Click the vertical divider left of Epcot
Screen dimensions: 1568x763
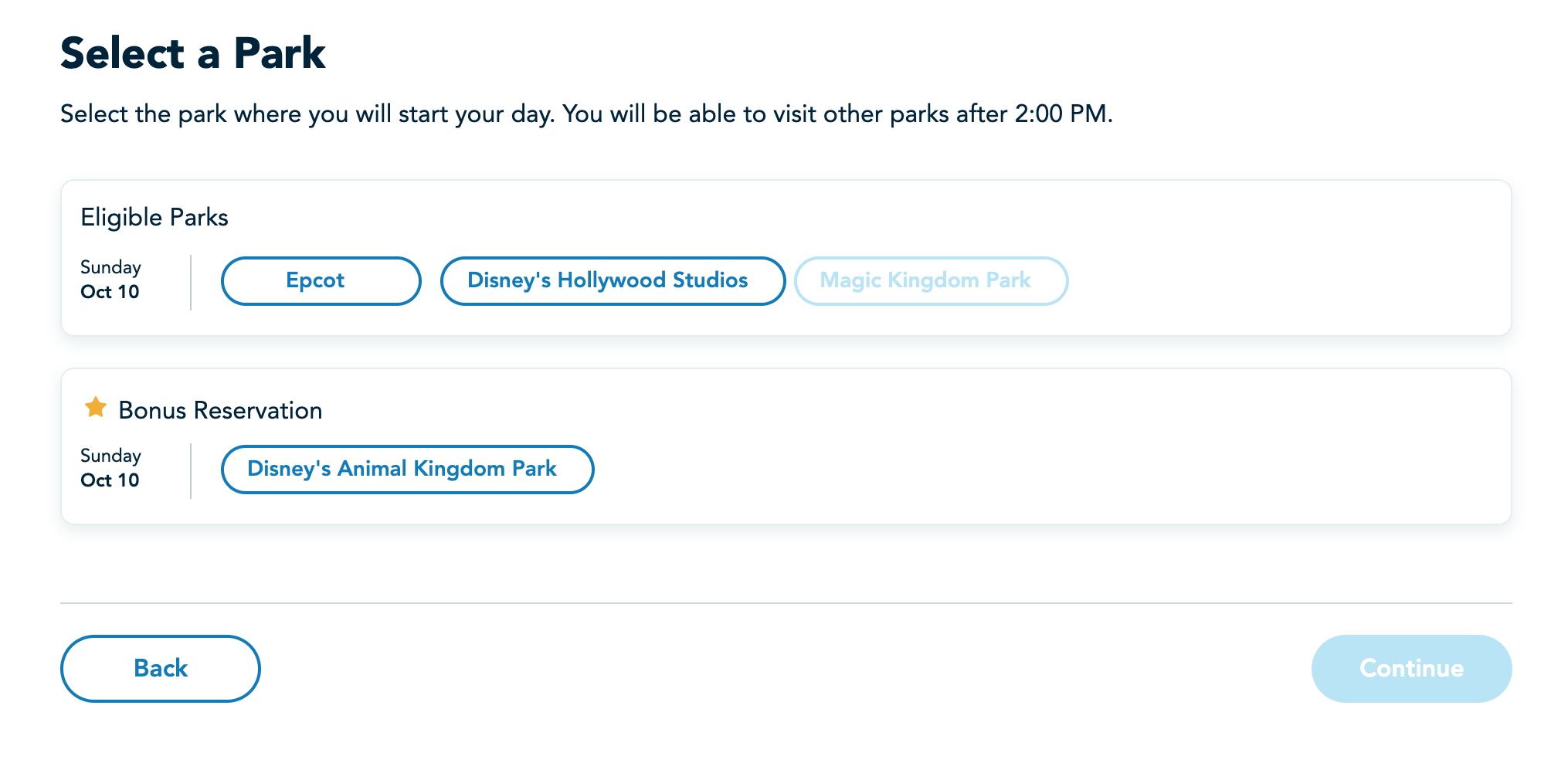tap(191, 282)
